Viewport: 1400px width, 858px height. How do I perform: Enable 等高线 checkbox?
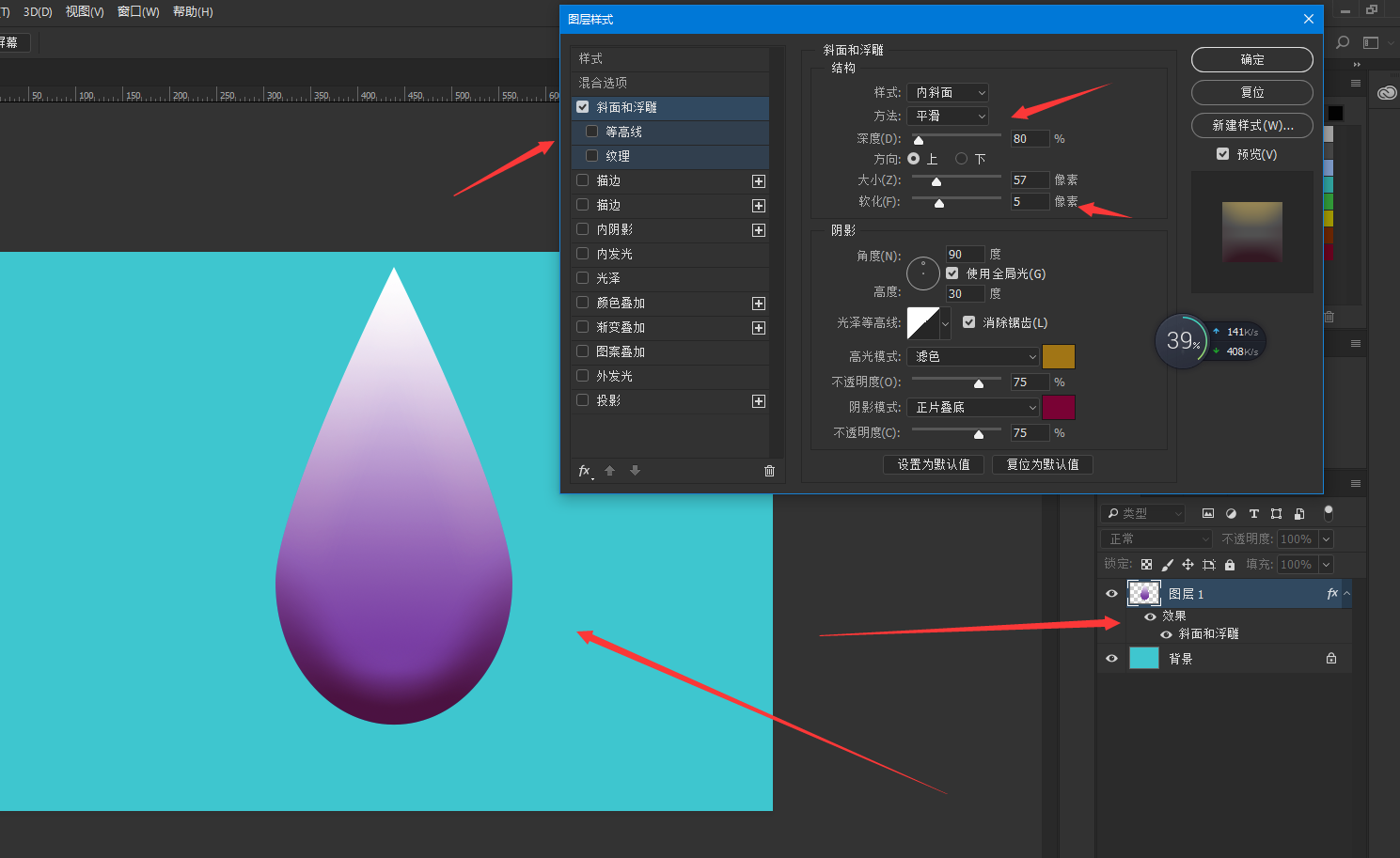tap(592, 132)
